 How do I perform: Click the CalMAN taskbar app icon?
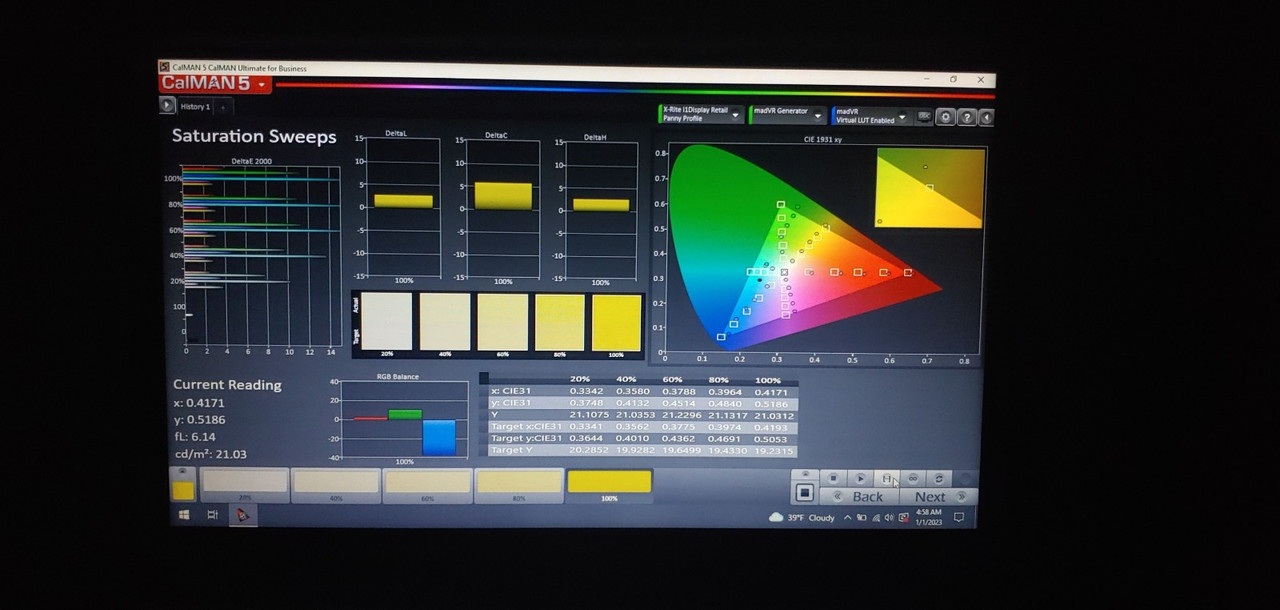(x=241, y=515)
